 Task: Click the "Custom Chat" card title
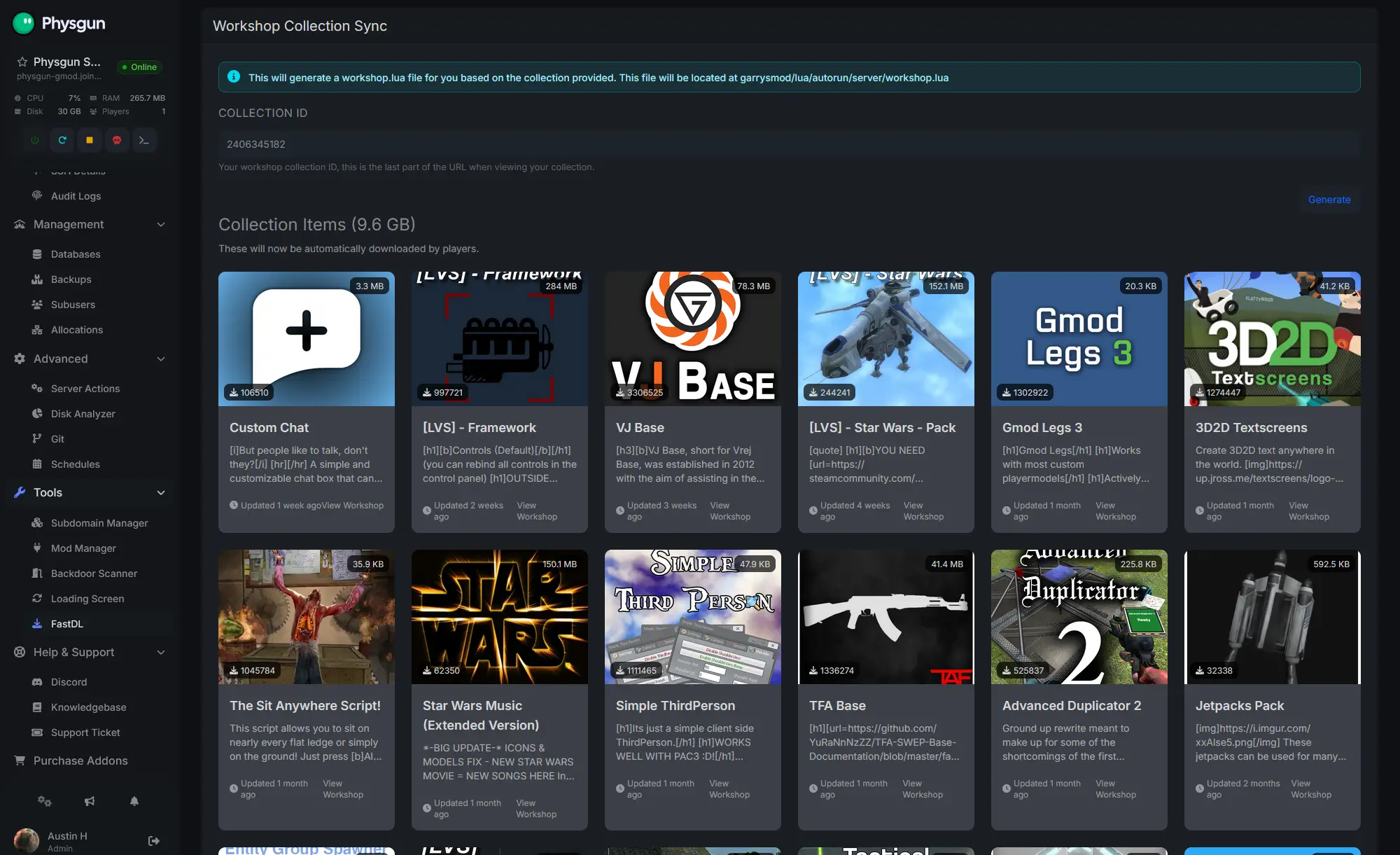pyautogui.click(x=269, y=428)
